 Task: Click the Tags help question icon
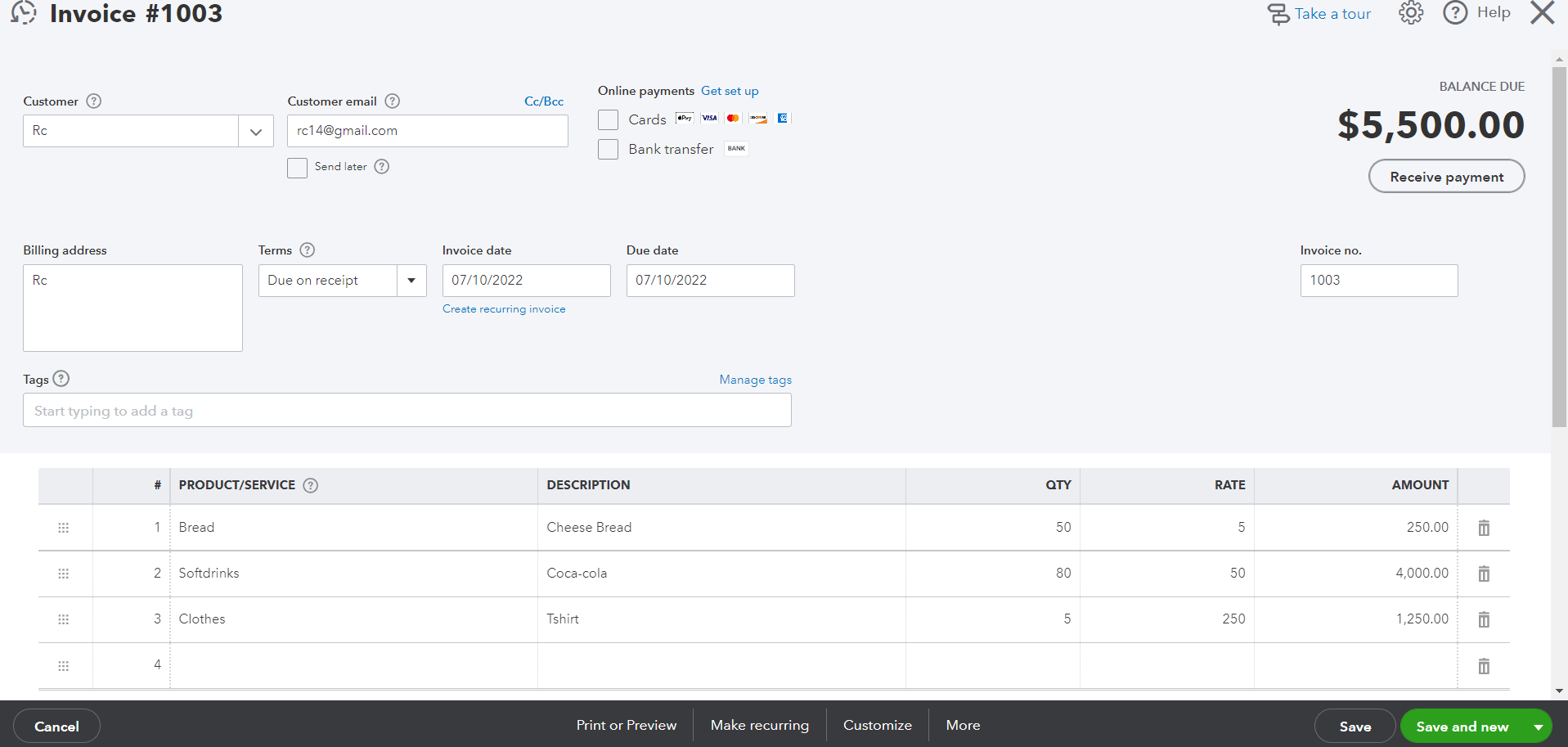tap(61, 379)
